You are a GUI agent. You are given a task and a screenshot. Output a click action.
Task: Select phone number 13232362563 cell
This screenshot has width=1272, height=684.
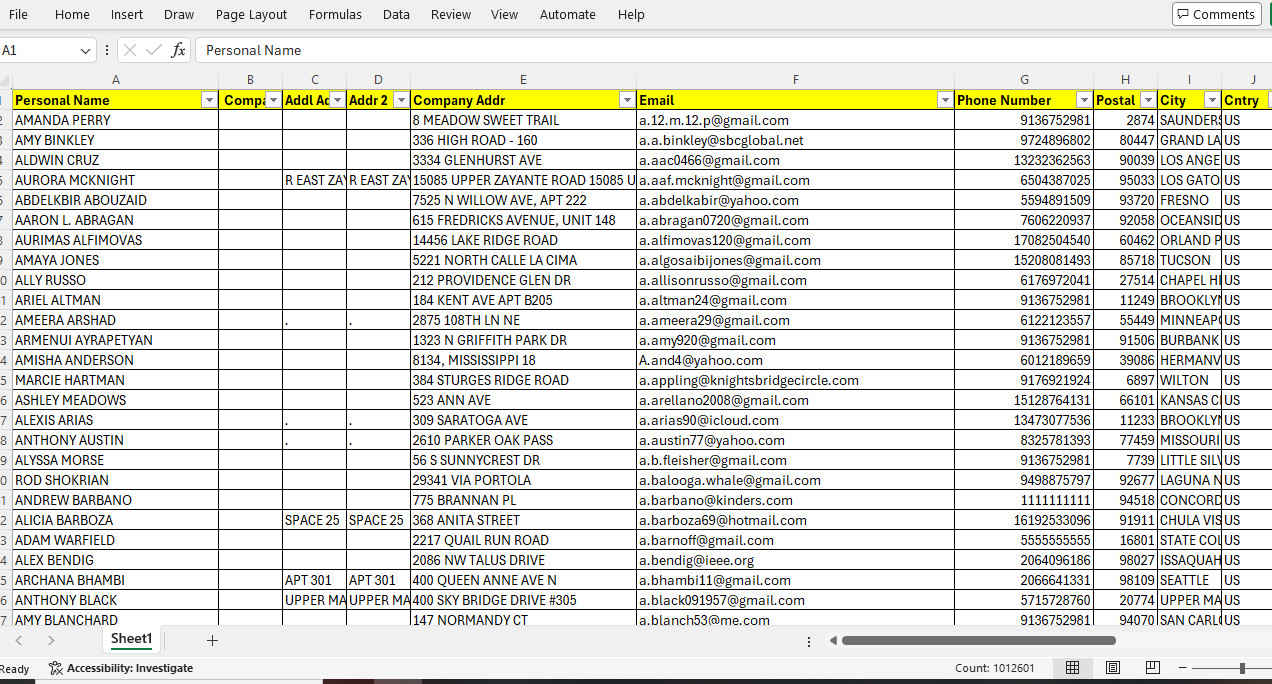coord(1024,160)
